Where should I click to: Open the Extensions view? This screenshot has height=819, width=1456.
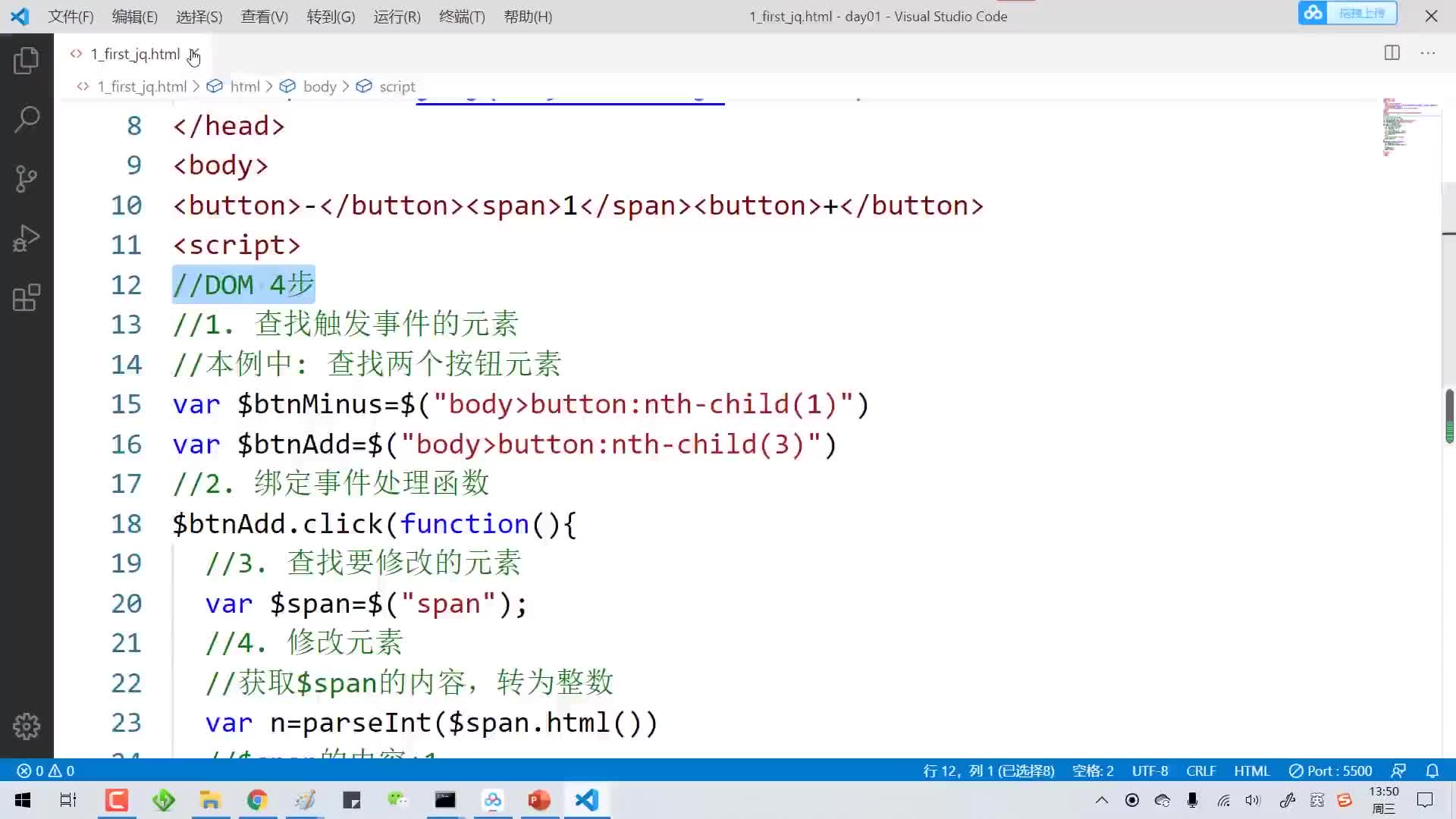pyautogui.click(x=27, y=298)
